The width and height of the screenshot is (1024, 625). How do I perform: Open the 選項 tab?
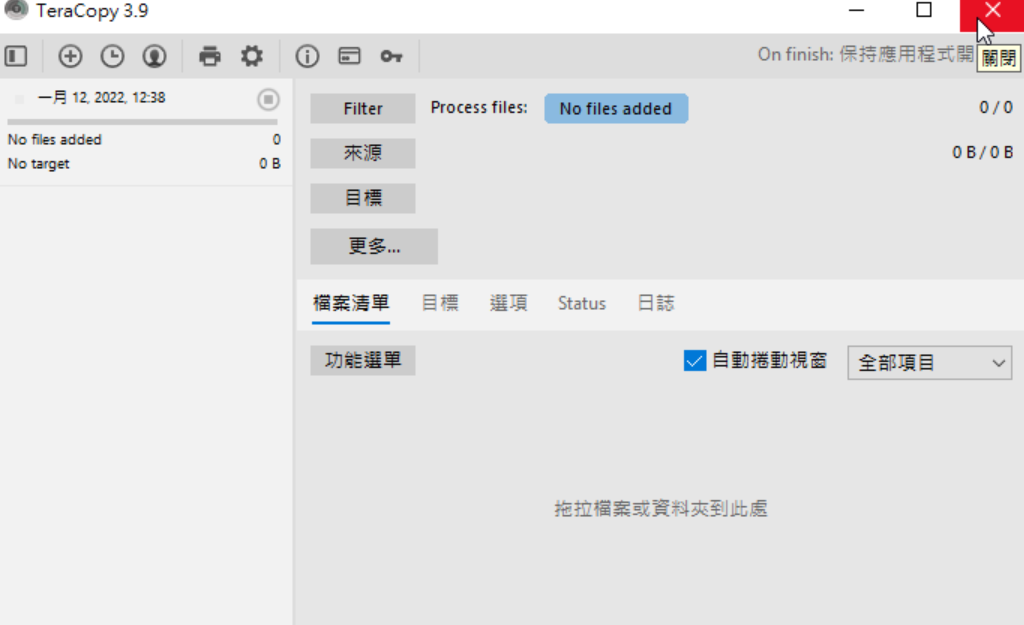(508, 303)
